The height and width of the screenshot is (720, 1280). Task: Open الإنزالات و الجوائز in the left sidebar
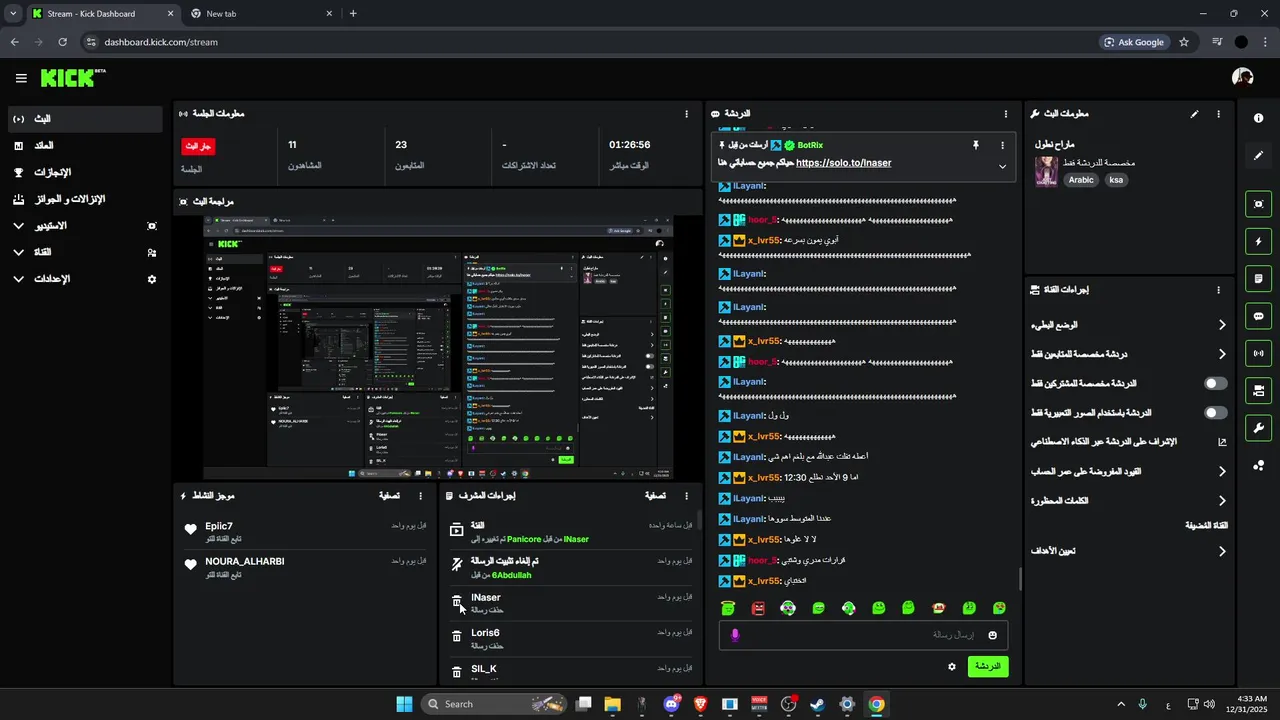coord(85,199)
